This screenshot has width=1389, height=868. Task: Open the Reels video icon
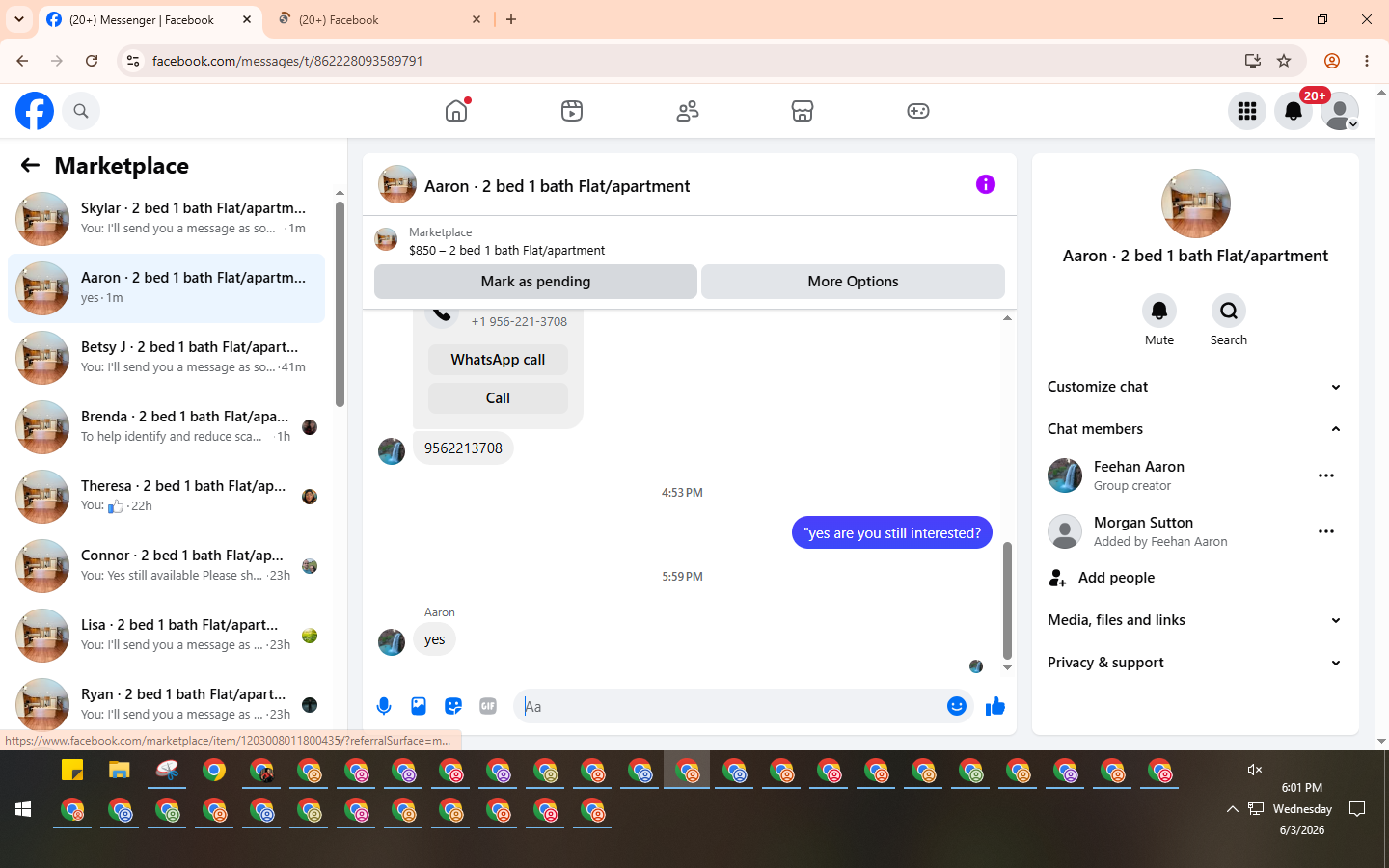coord(572,111)
